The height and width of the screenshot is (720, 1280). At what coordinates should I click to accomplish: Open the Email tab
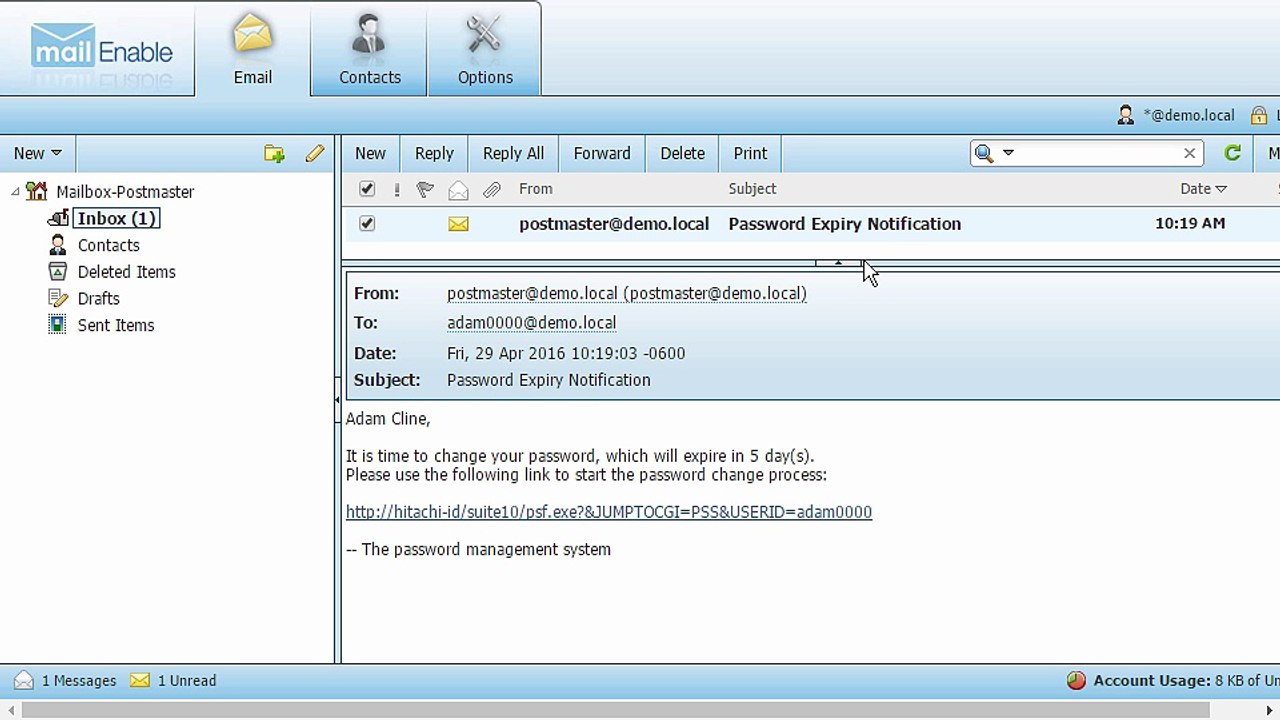253,49
